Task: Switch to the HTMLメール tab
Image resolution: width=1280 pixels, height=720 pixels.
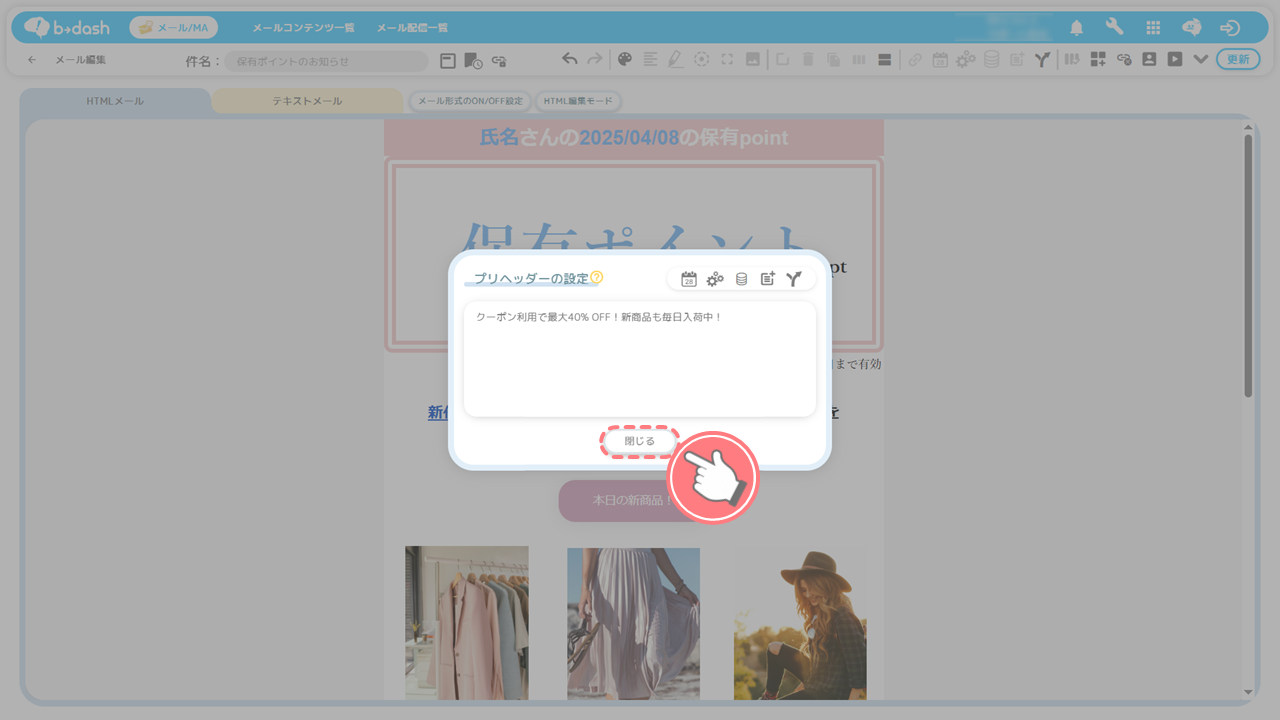Action: tap(115, 101)
